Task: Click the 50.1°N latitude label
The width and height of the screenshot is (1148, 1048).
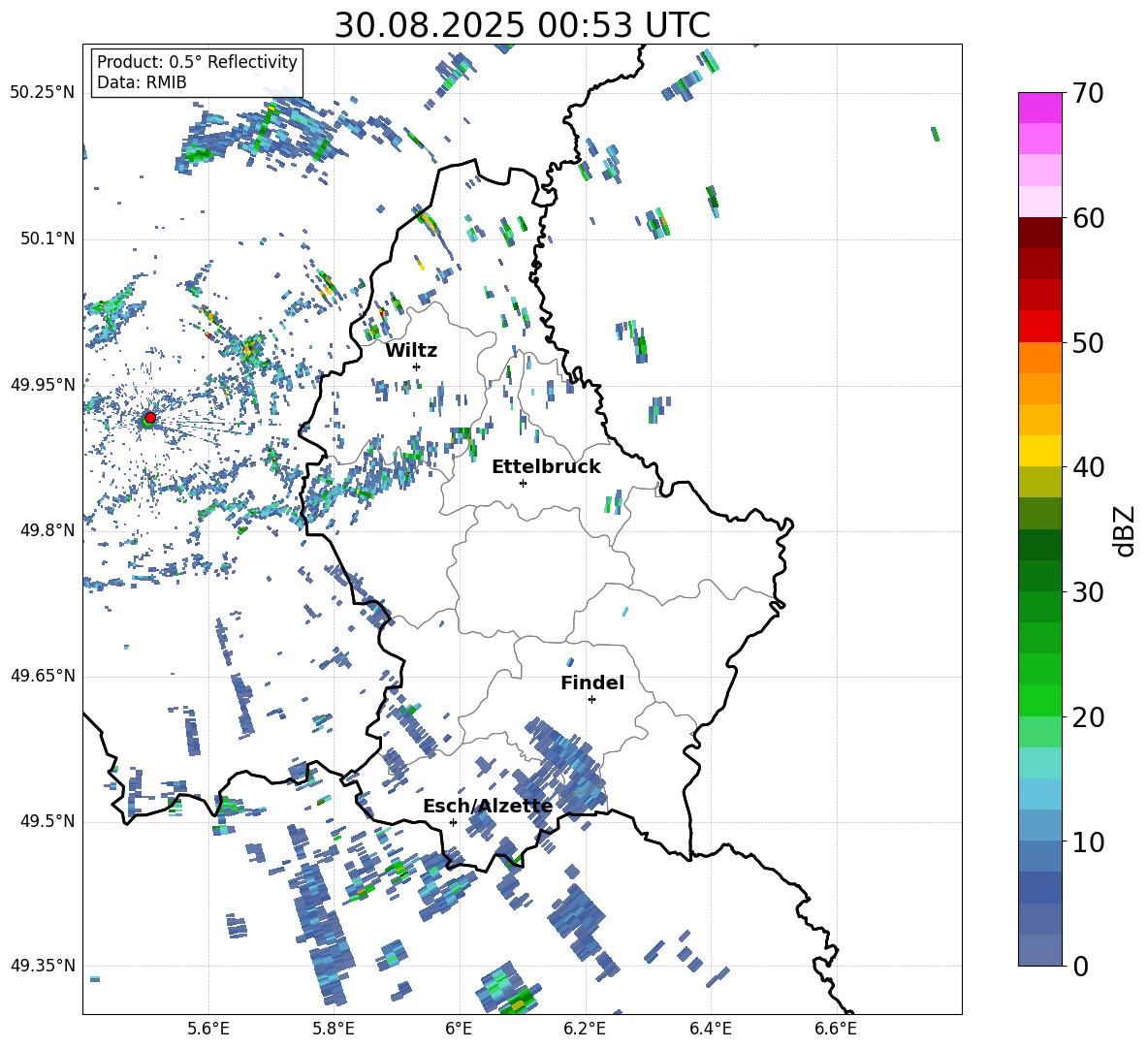Action: [x=47, y=238]
